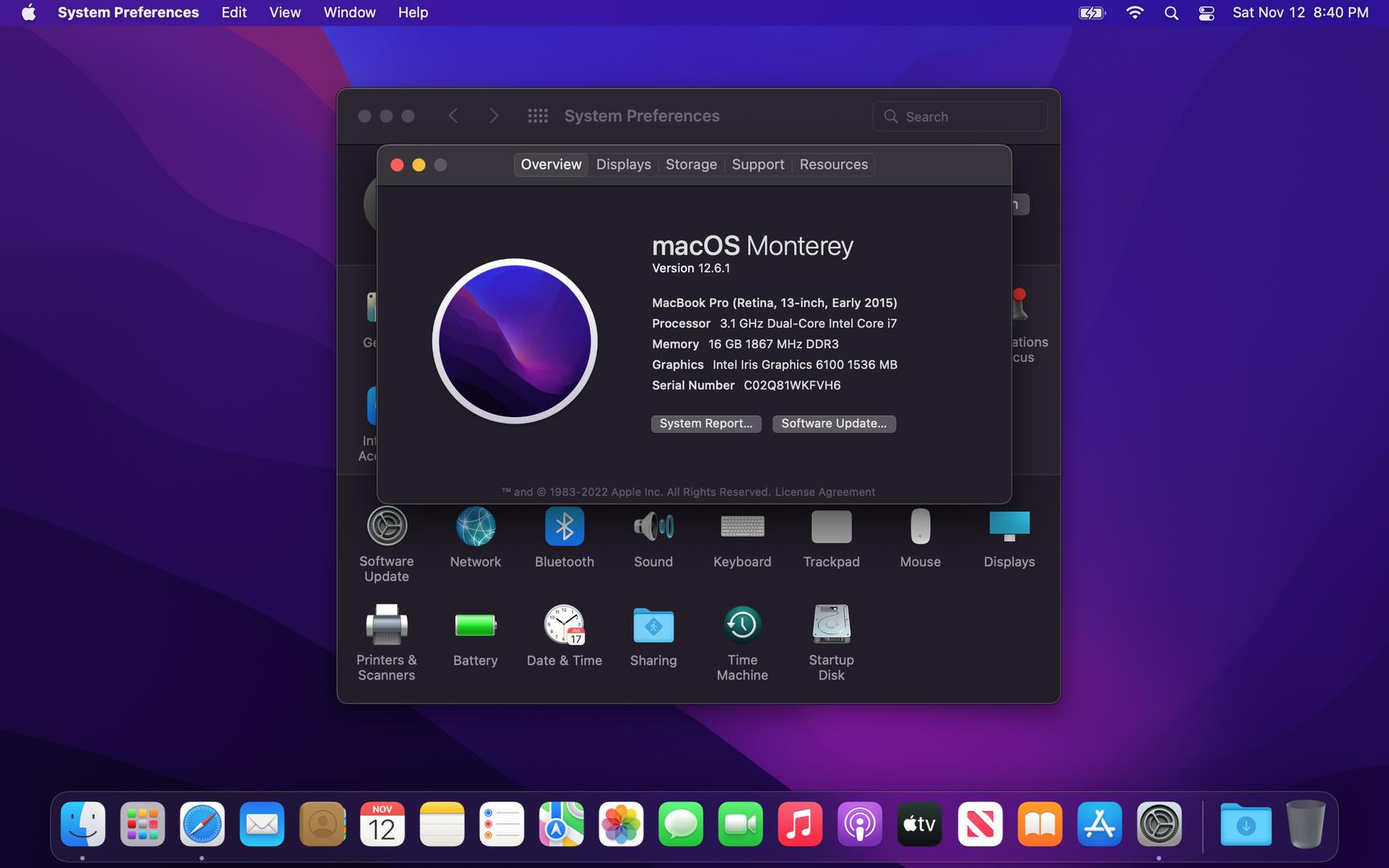Click the System Preferences search field
The height and width of the screenshot is (868, 1389).
point(960,117)
